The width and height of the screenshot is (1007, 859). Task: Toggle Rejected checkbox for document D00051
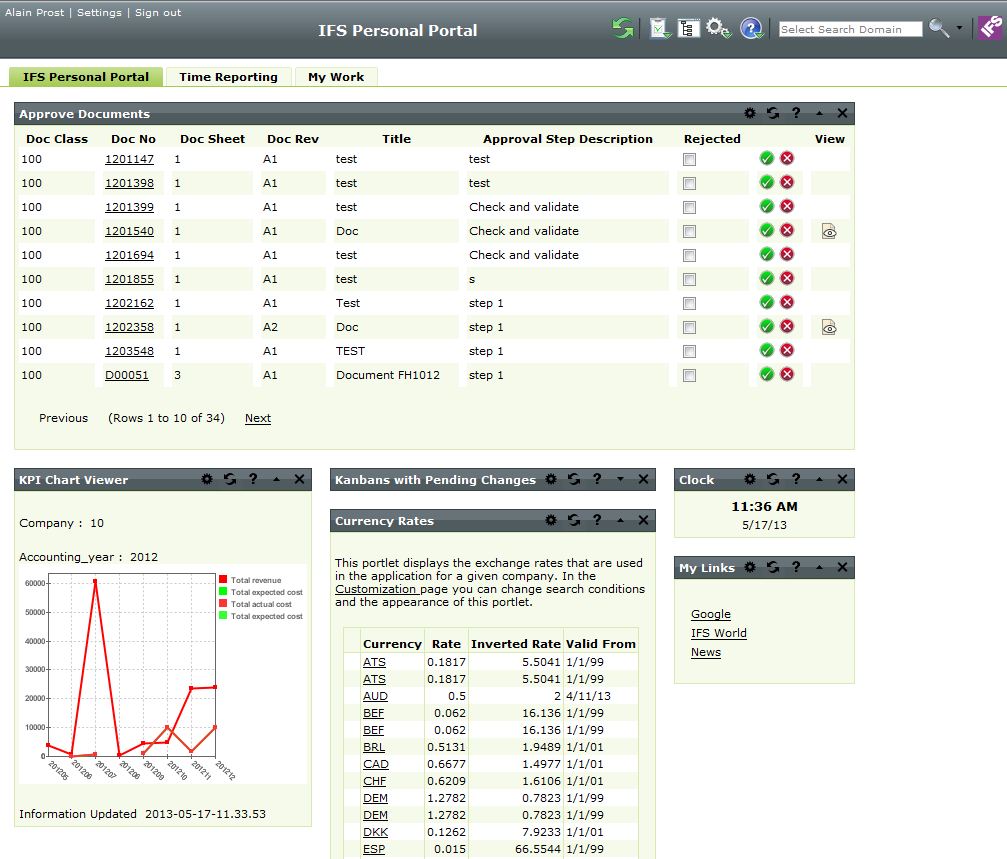coord(689,375)
